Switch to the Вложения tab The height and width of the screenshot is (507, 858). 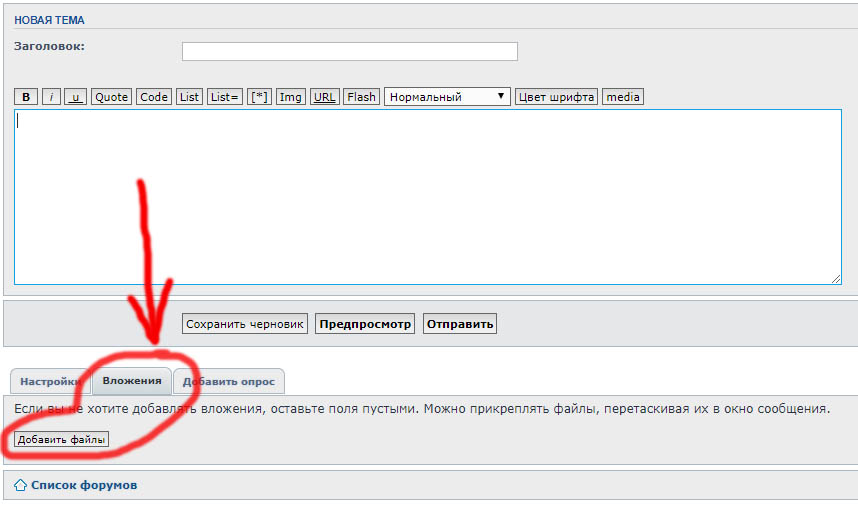click(x=132, y=381)
